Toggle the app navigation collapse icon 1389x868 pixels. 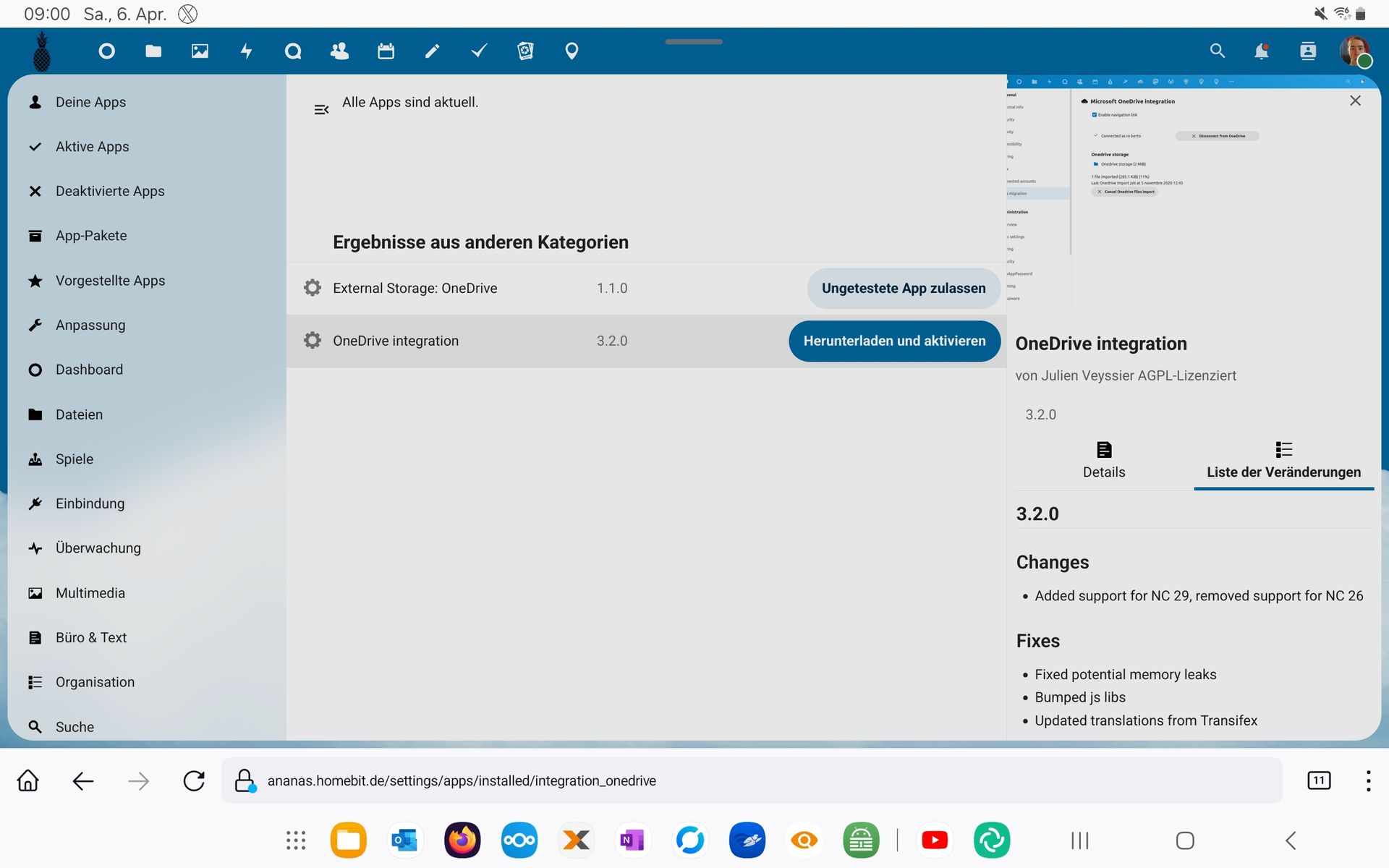[321, 109]
